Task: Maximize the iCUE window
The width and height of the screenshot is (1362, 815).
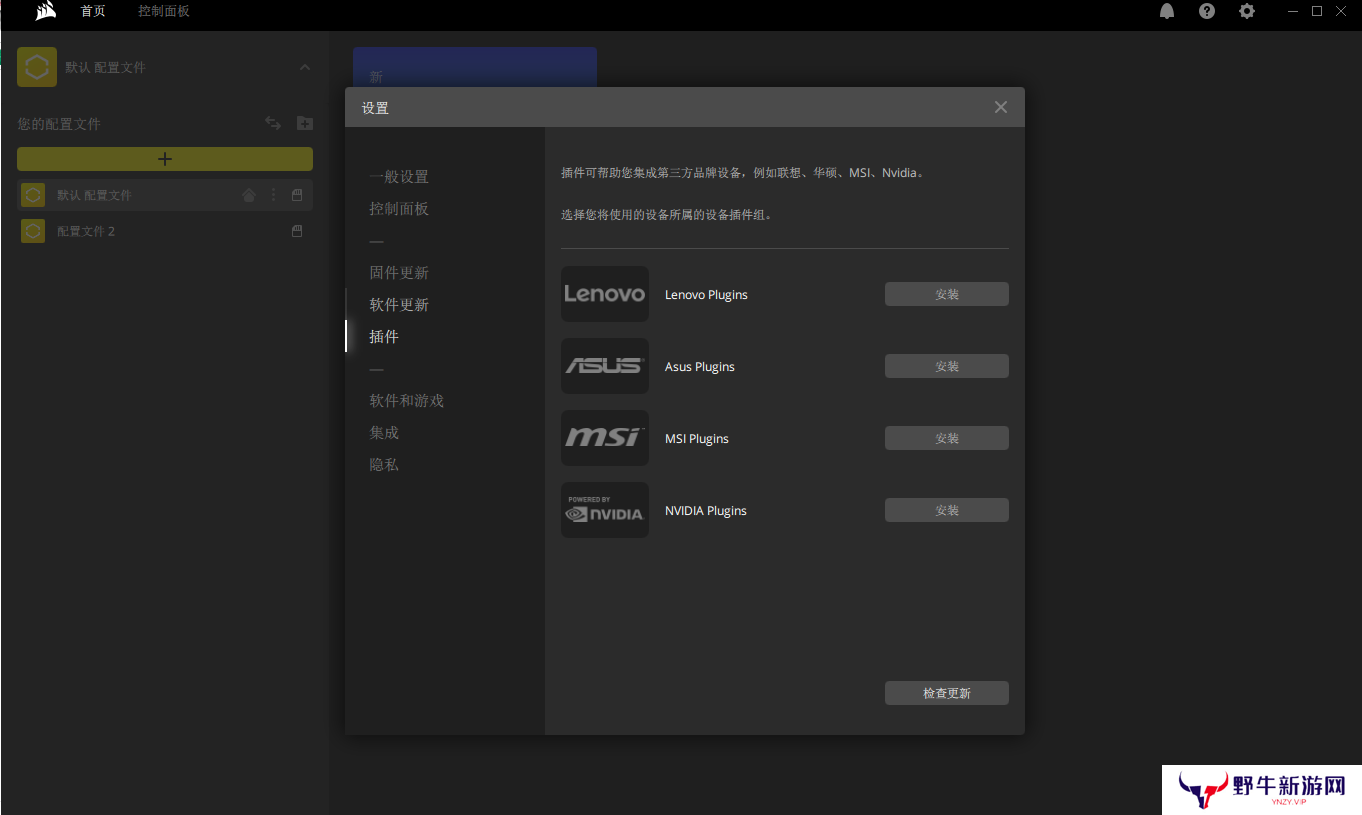Action: [x=1317, y=11]
